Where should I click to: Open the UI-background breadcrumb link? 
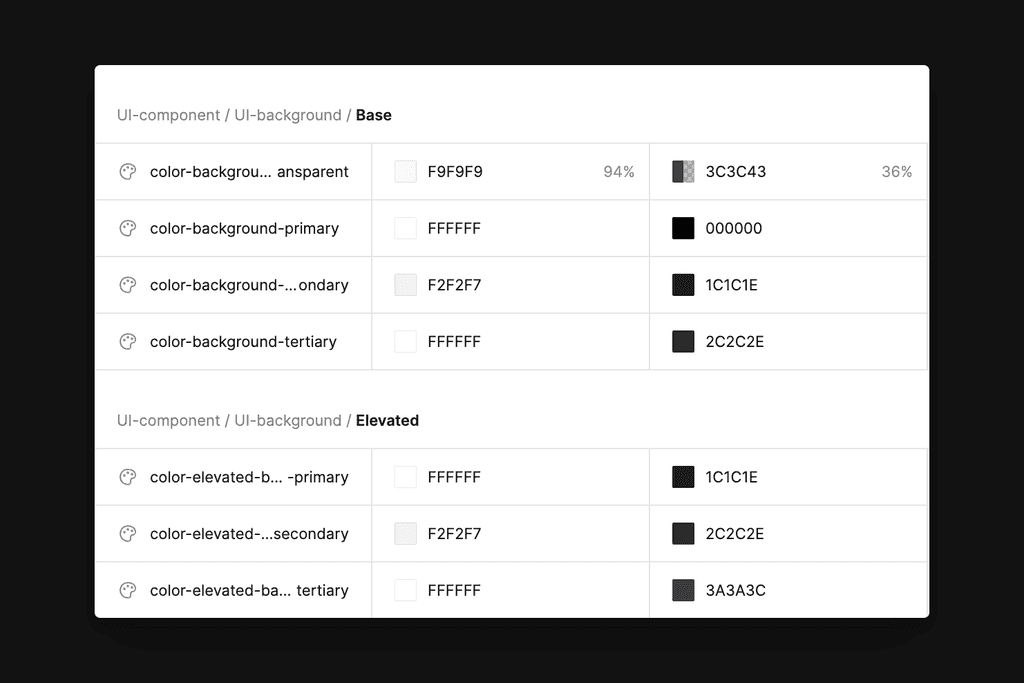coord(288,115)
